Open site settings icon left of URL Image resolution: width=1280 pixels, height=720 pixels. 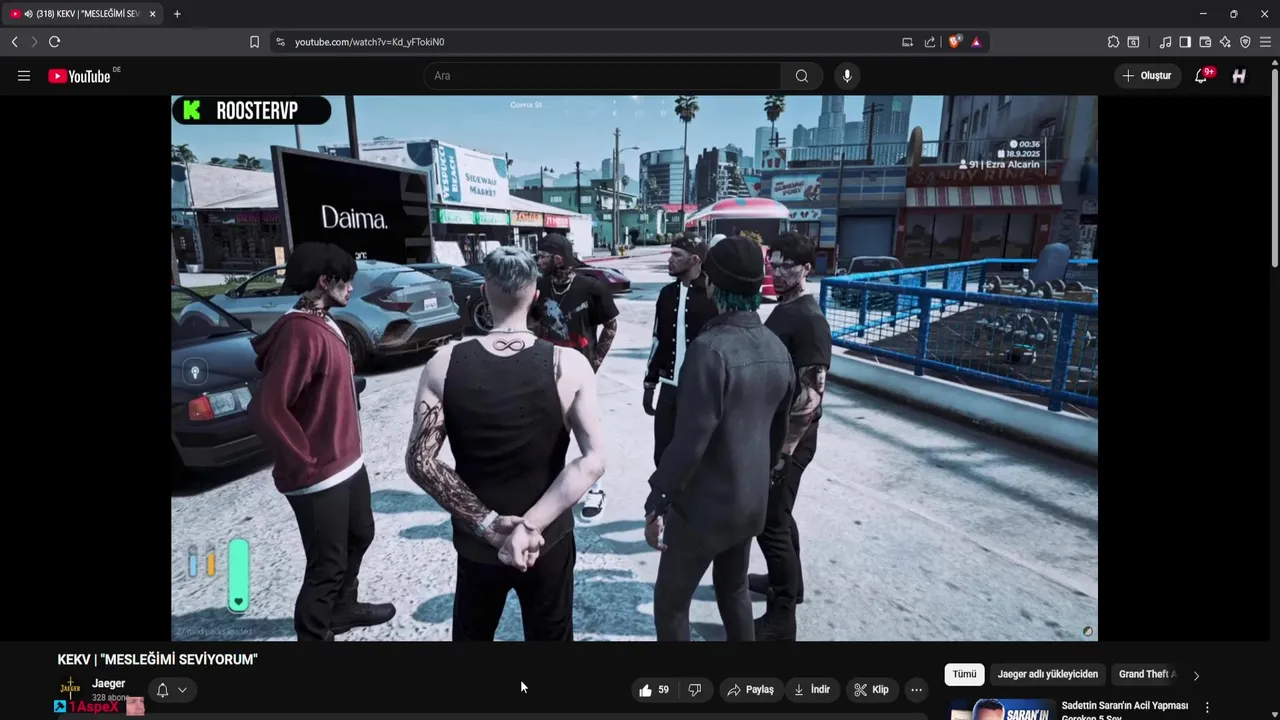(280, 42)
